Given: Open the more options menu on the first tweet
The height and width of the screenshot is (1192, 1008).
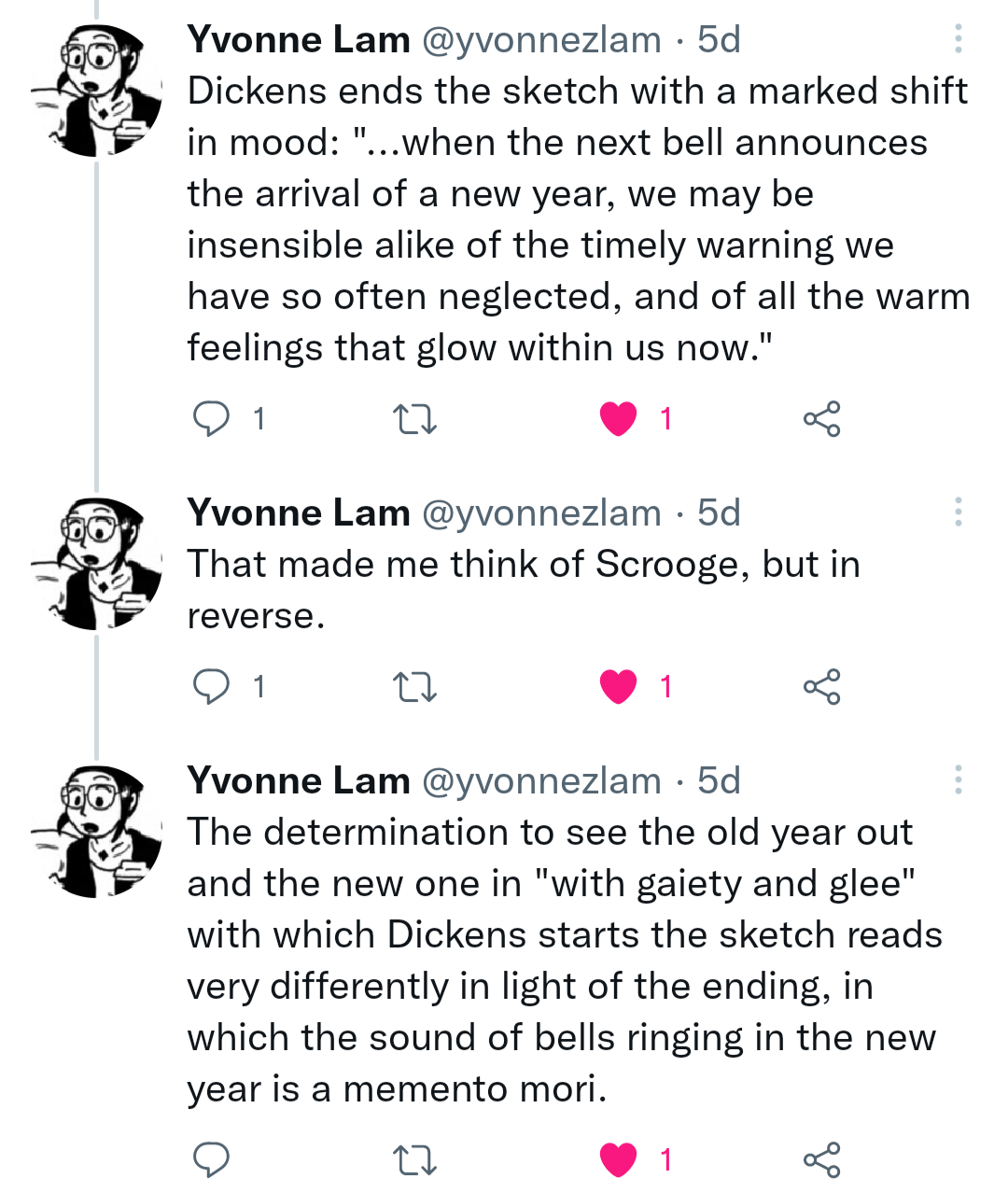Looking at the screenshot, I should click(x=959, y=39).
